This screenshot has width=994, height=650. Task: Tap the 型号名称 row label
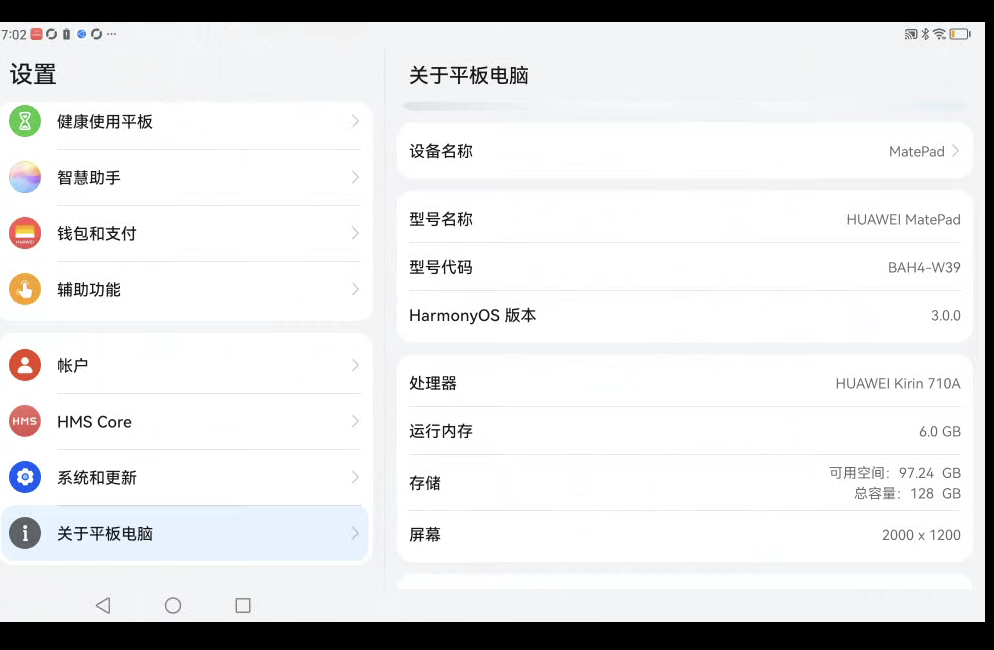(441, 219)
